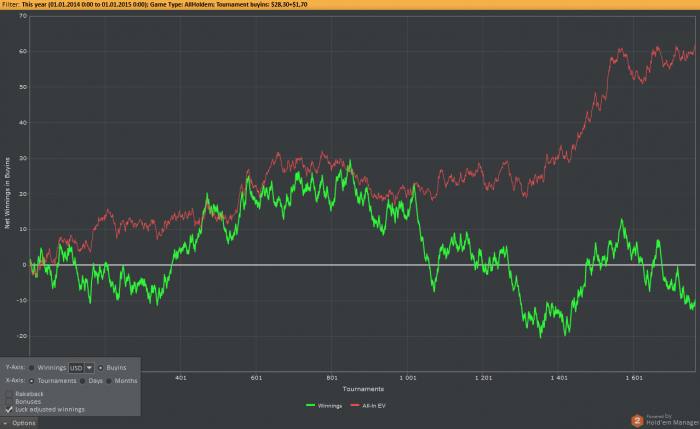The width and height of the screenshot is (700, 429).
Task: Click x-axis tick label 1 401
Action: coord(559,378)
